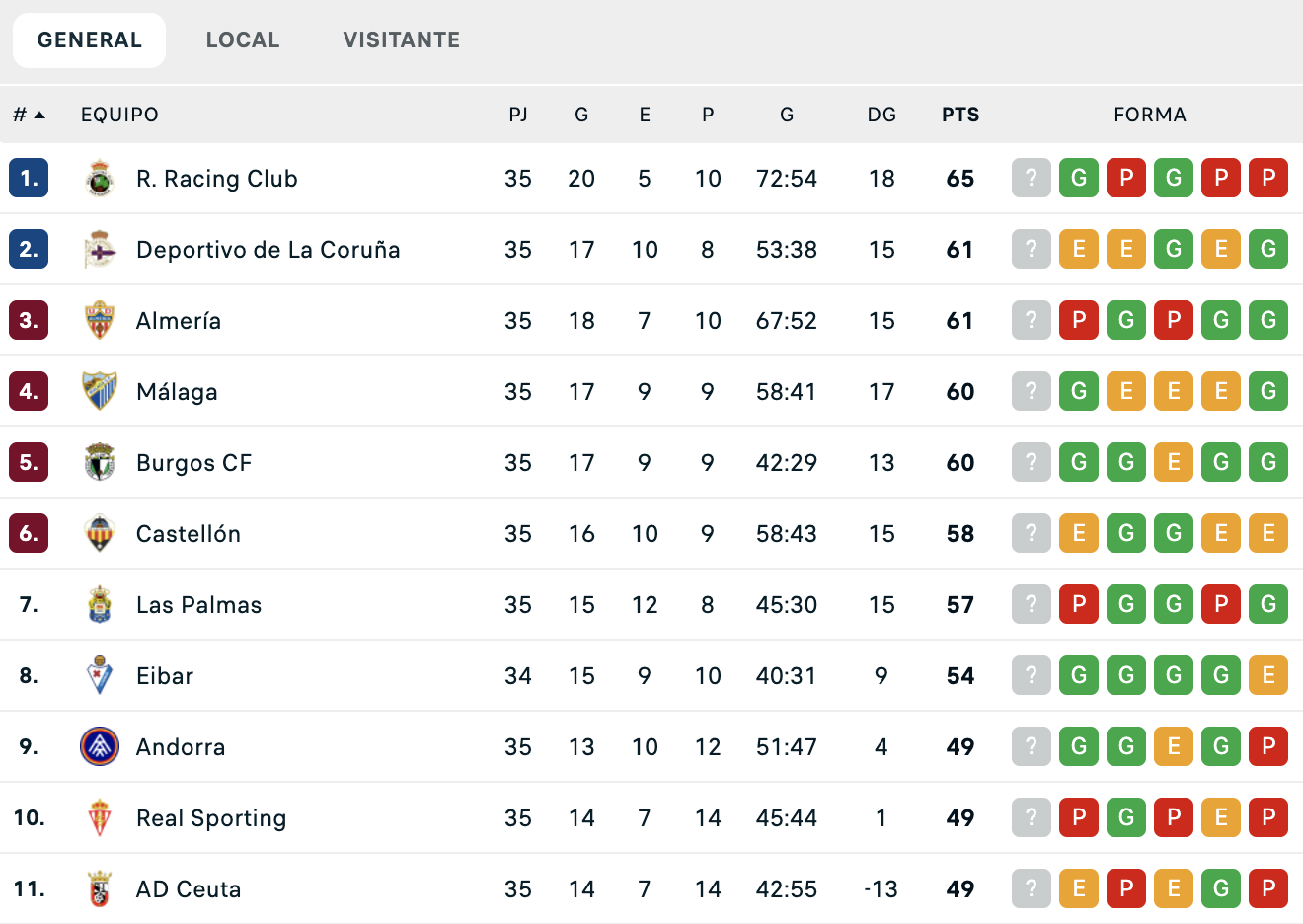Viewport: 1303px width, 924px height.
Task: Click the Burgos CF badge
Action: pos(100,462)
